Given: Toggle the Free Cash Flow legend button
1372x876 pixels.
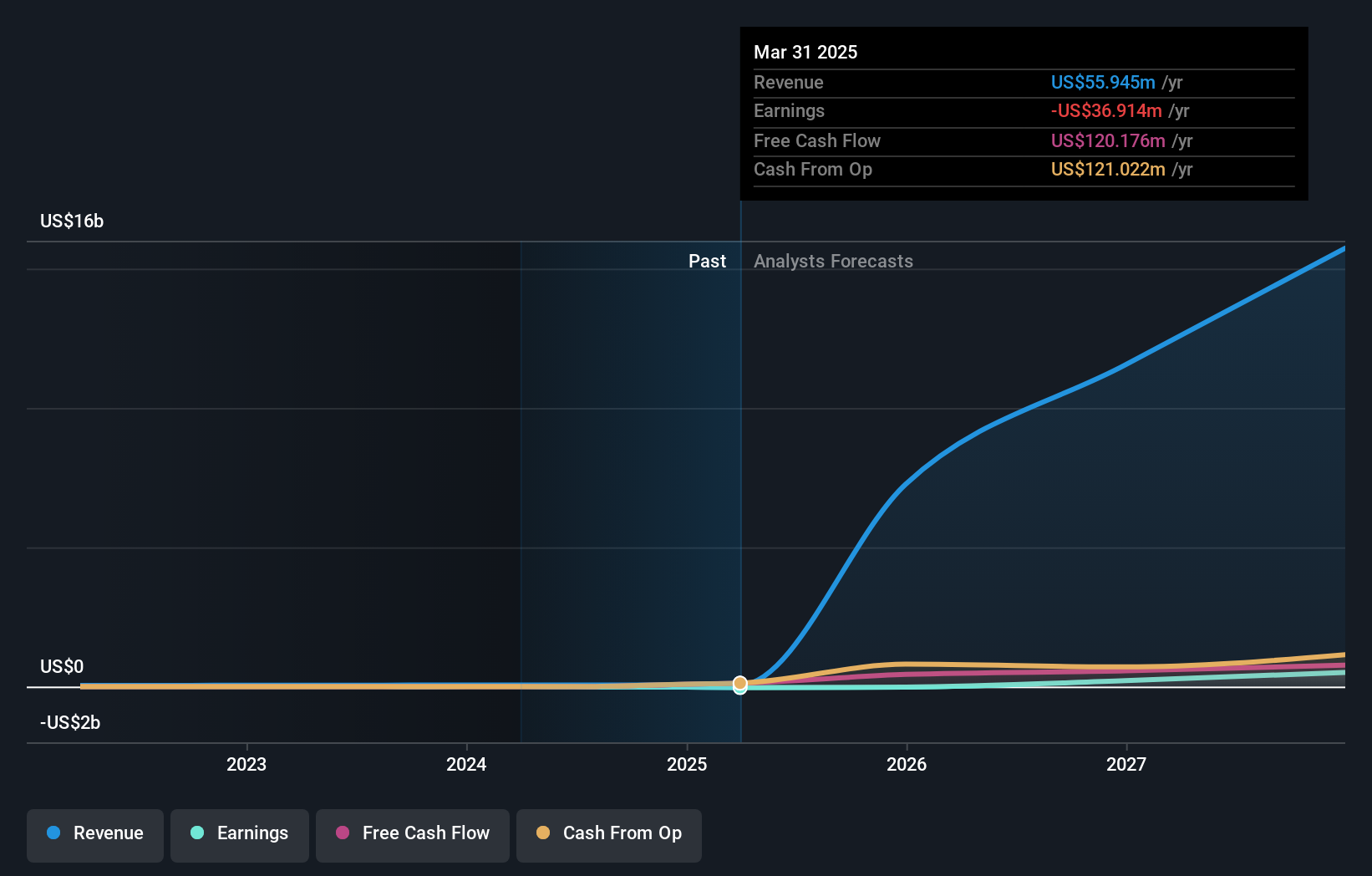Looking at the screenshot, I should tap(413, 835).
